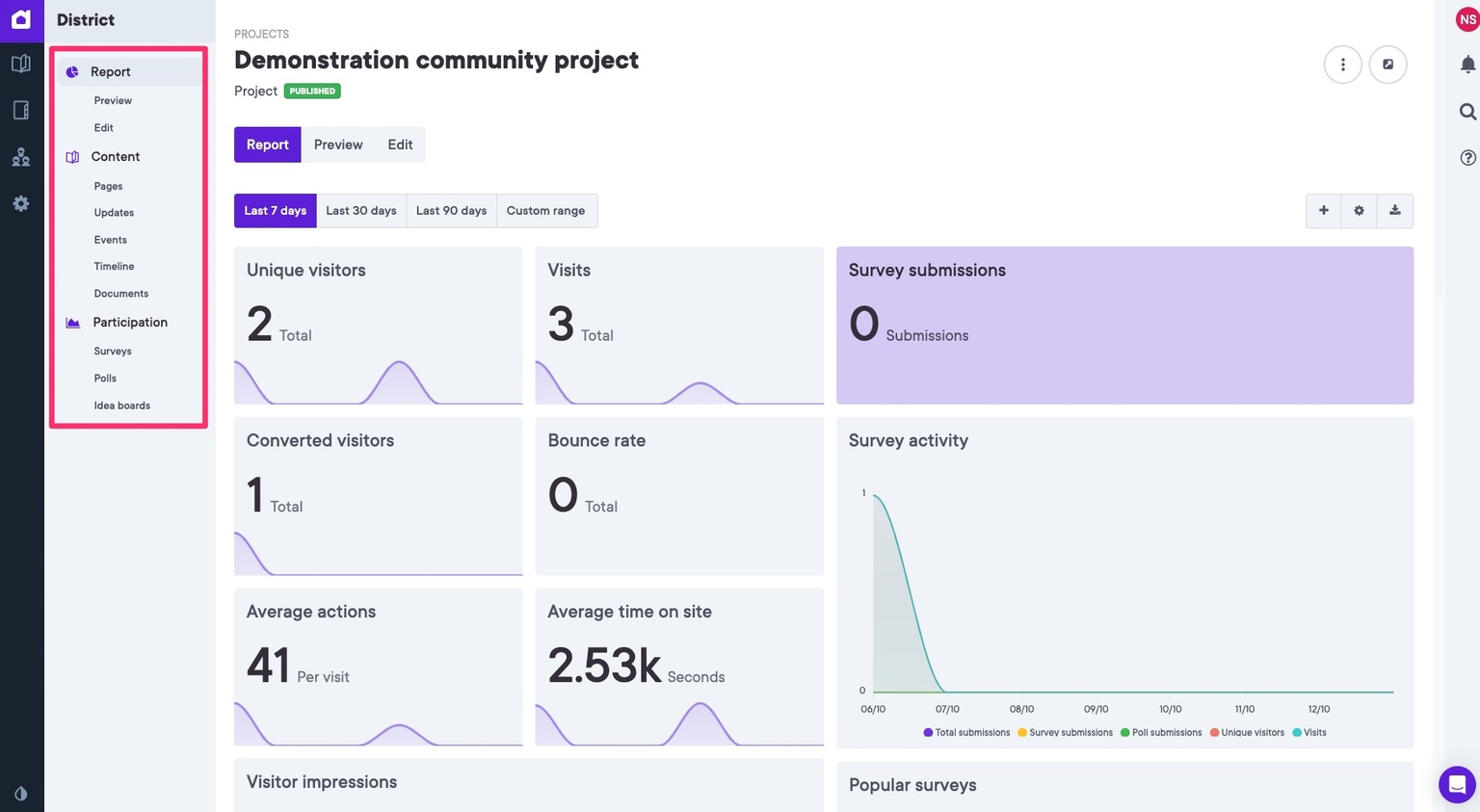Collapse the Participation sidebar section
Image resolution: width=1480 pixels, height=812 pixels.
pos(129,323)
